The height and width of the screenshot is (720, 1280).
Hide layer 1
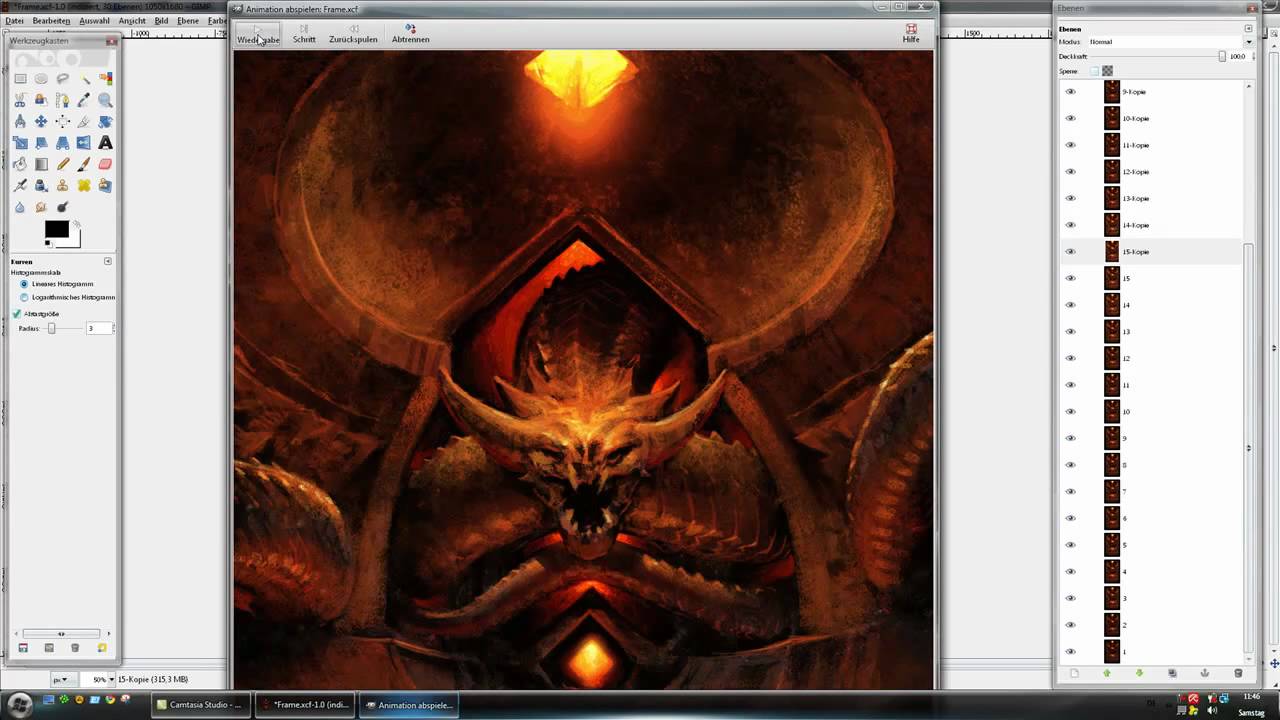(1071, 652)
